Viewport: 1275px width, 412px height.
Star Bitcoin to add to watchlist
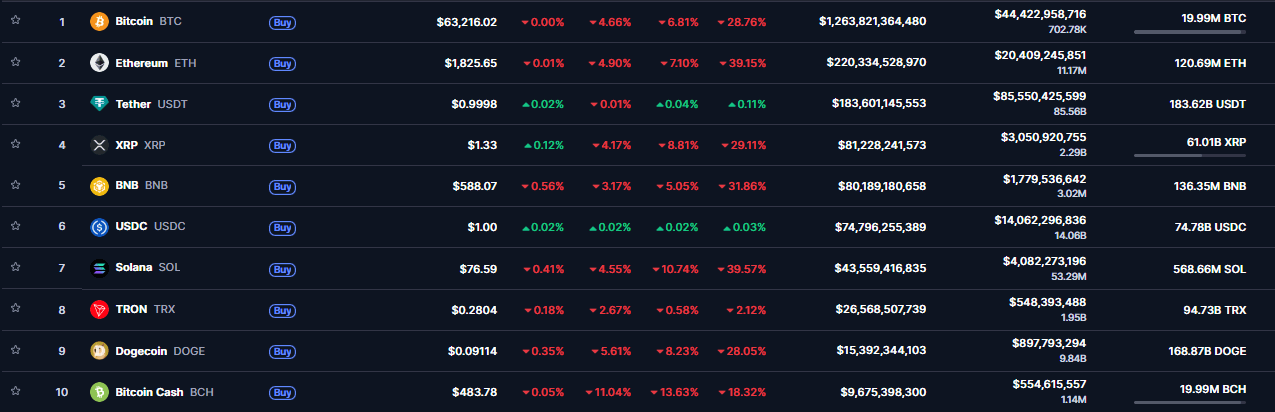coord(16,21)
